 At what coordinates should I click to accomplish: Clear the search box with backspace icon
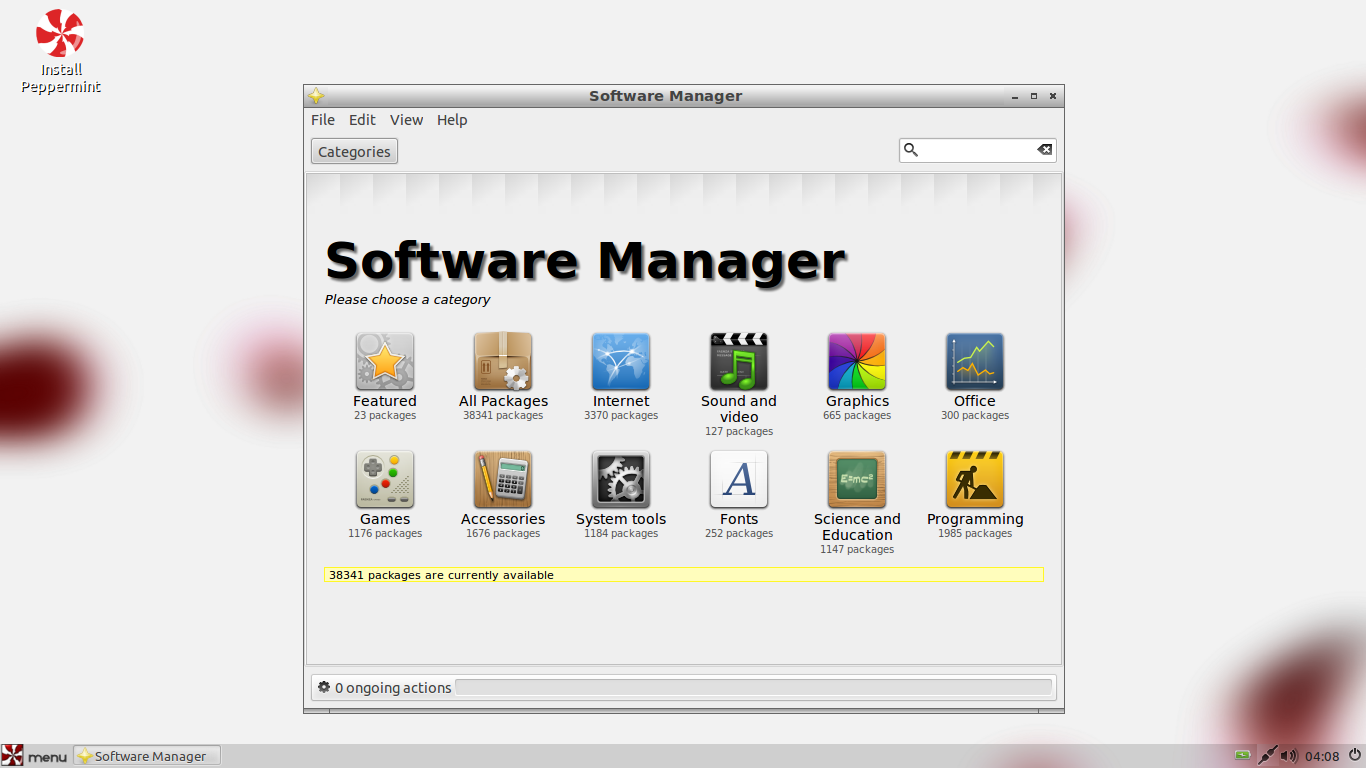click(x=1044, y=150)
